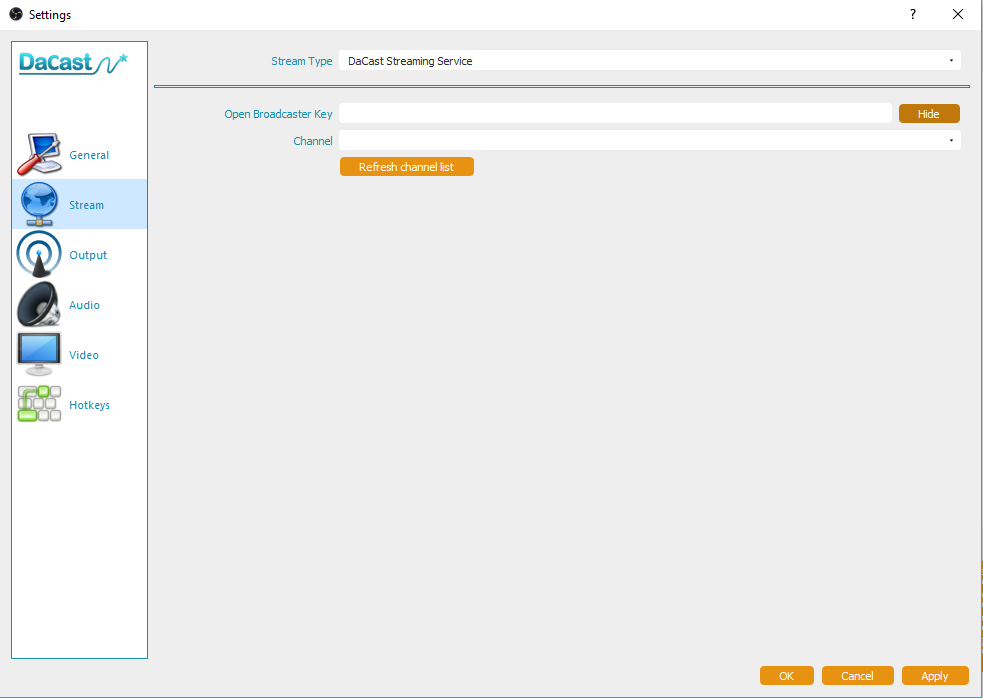The width and height of the screenshot is (983, 698).
Task: Click the OBS icon in title bar
Action: point(16,14)
